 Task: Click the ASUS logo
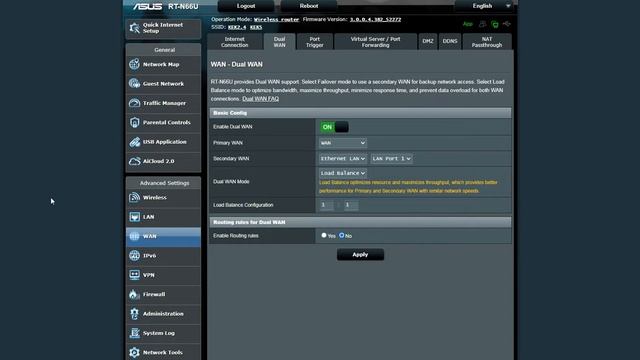pos(147,7)
